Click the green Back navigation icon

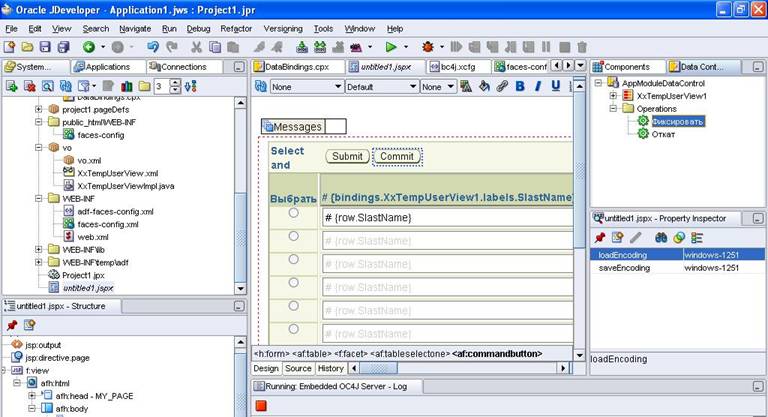tap(89, 47)
